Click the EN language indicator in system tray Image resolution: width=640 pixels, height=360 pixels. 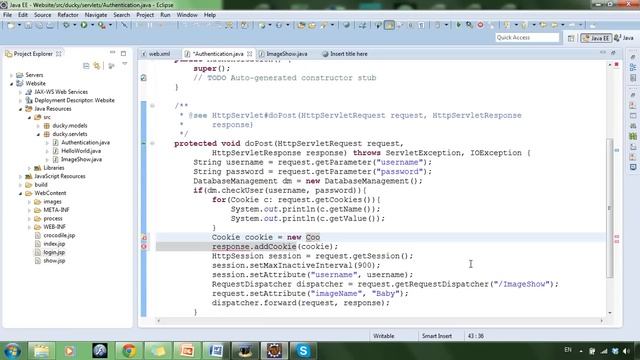tap(568, 350)
